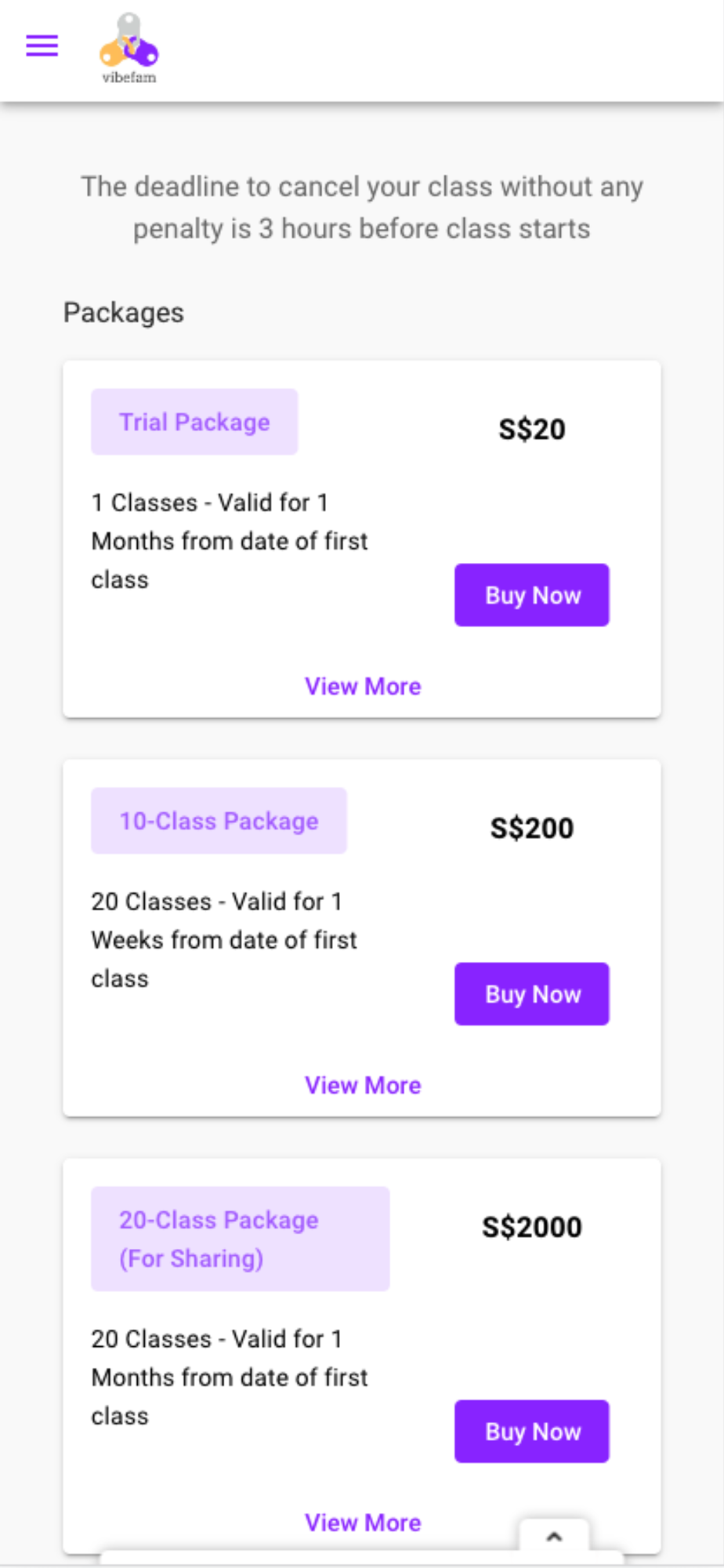This screenshot has width=724, height=1568.
Task: Click the S$200 price
Action: click(x=532, y=829)
